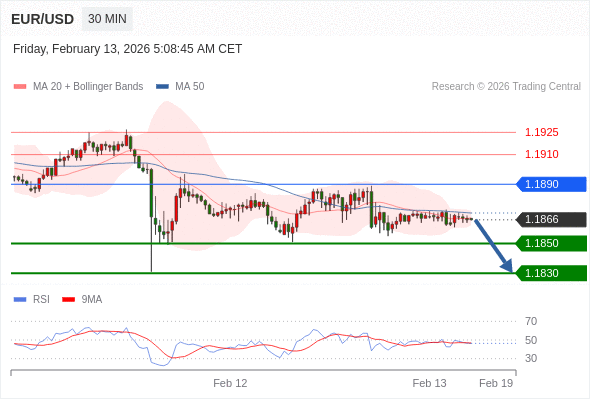Click the RSI blue legend swatch
The height and width of the screenshot is (400, 590).
point(20,300)
